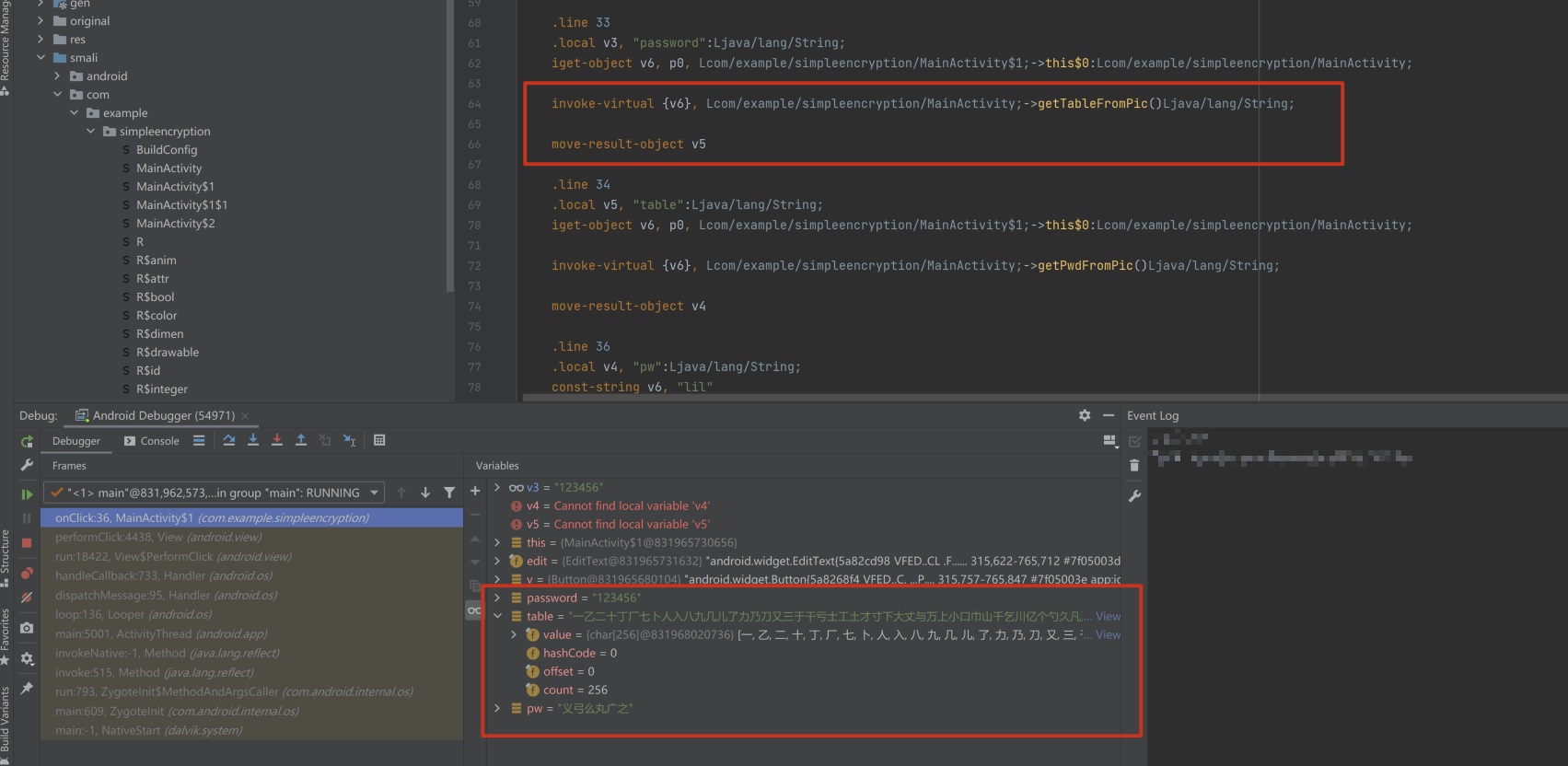Viewport: 1568px width, 766px height.
Task: Select the R$drawable file in tree
Action: tap(168, 352)
